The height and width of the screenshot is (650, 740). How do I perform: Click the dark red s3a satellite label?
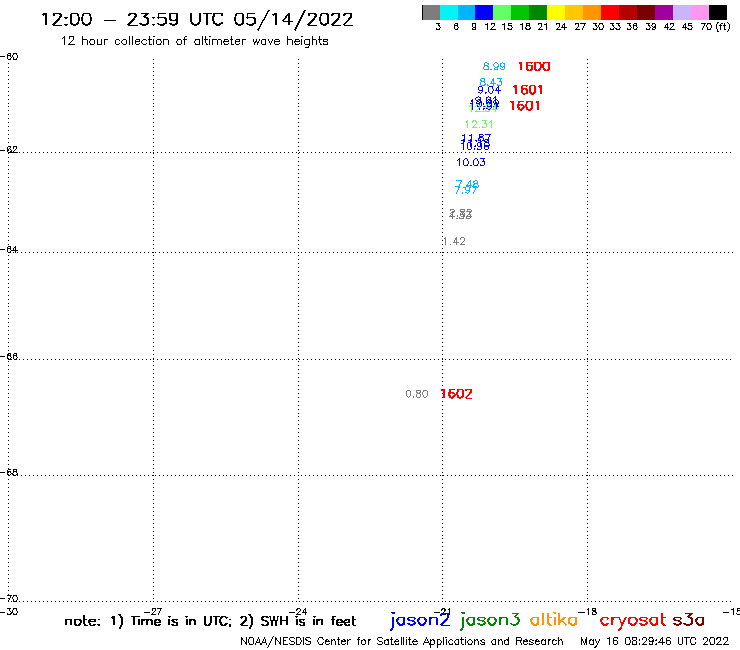coord(688,620)
